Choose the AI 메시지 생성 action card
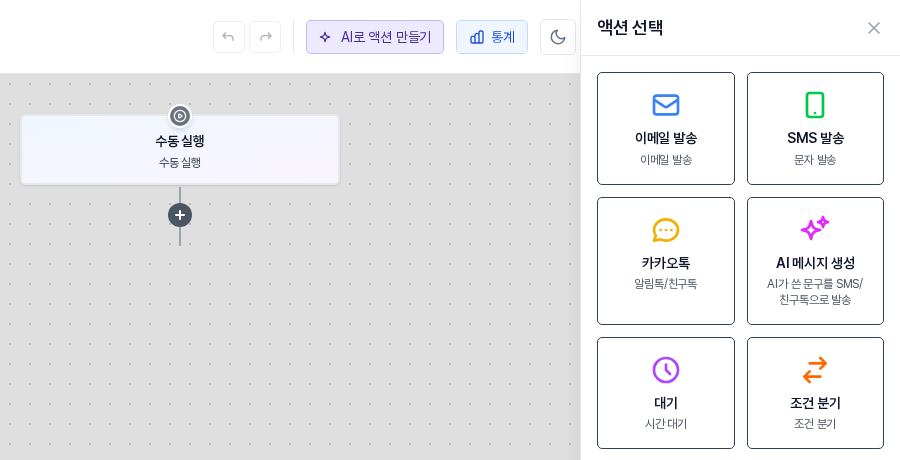This screenshot has width=900, height=460. coord(815,261)
